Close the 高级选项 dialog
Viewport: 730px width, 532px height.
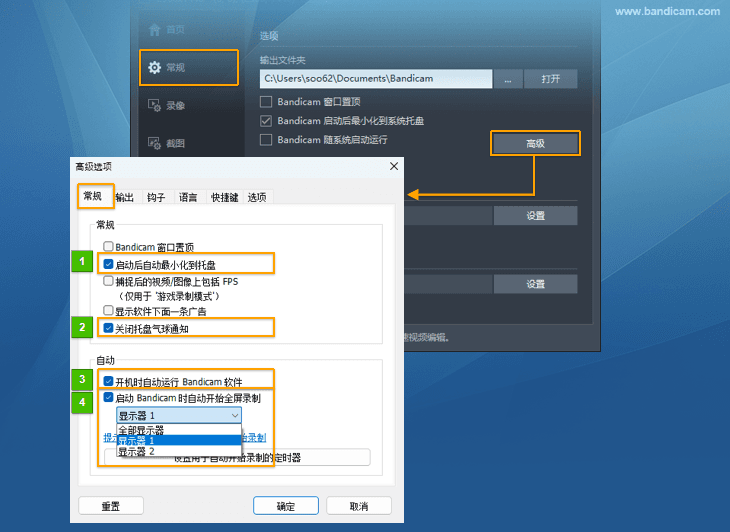[394, 166]
